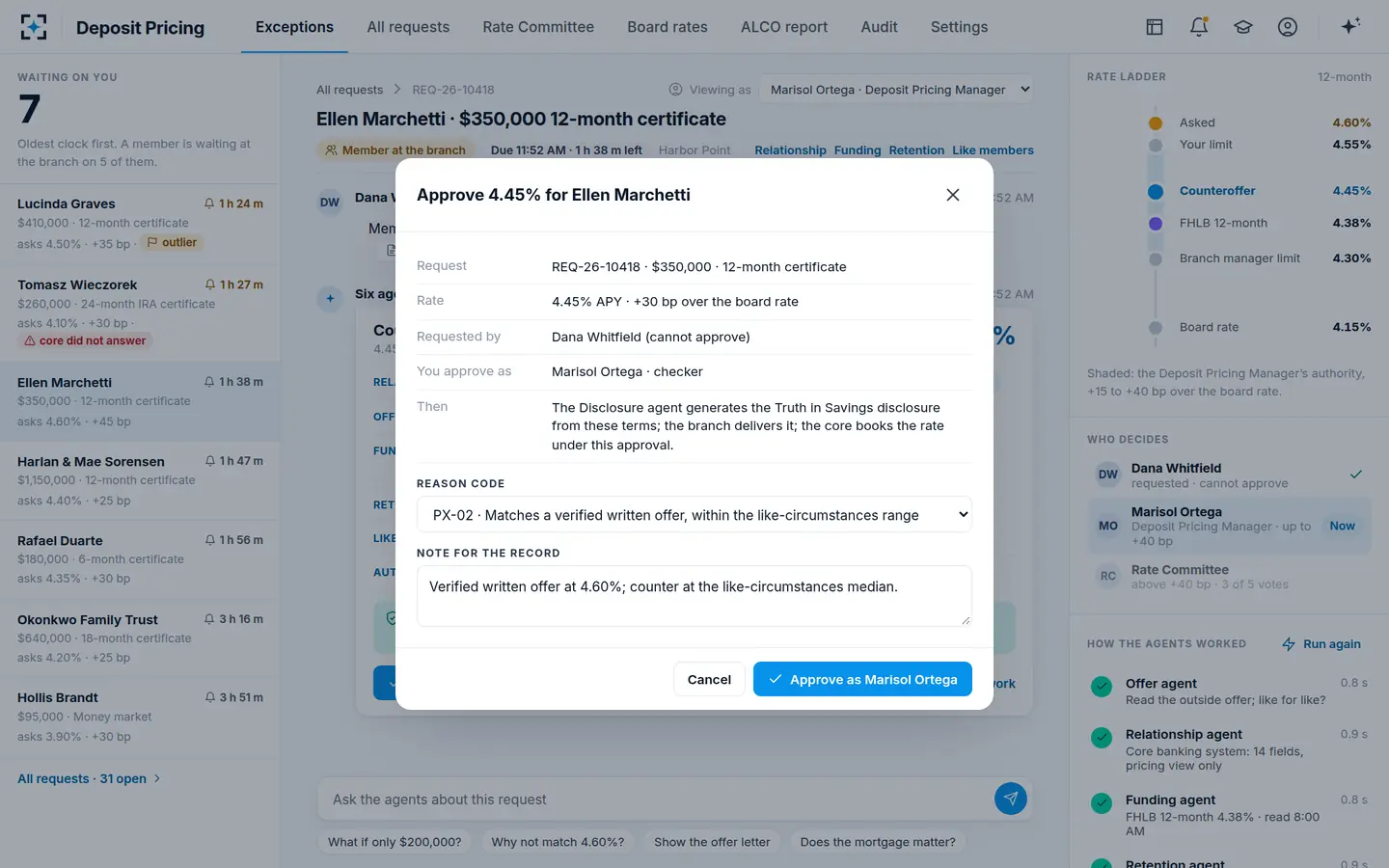Open the user profile icon

coord(1288,27)
